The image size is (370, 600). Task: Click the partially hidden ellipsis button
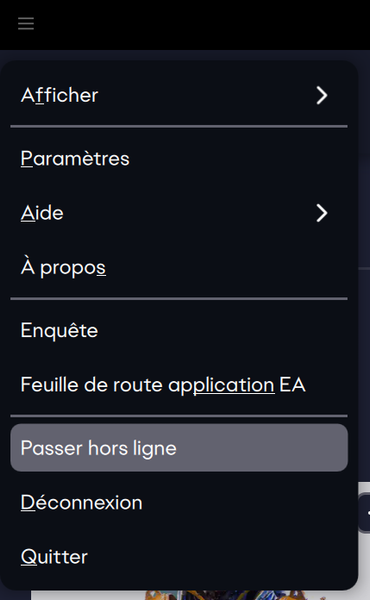[x=365, y=512]
